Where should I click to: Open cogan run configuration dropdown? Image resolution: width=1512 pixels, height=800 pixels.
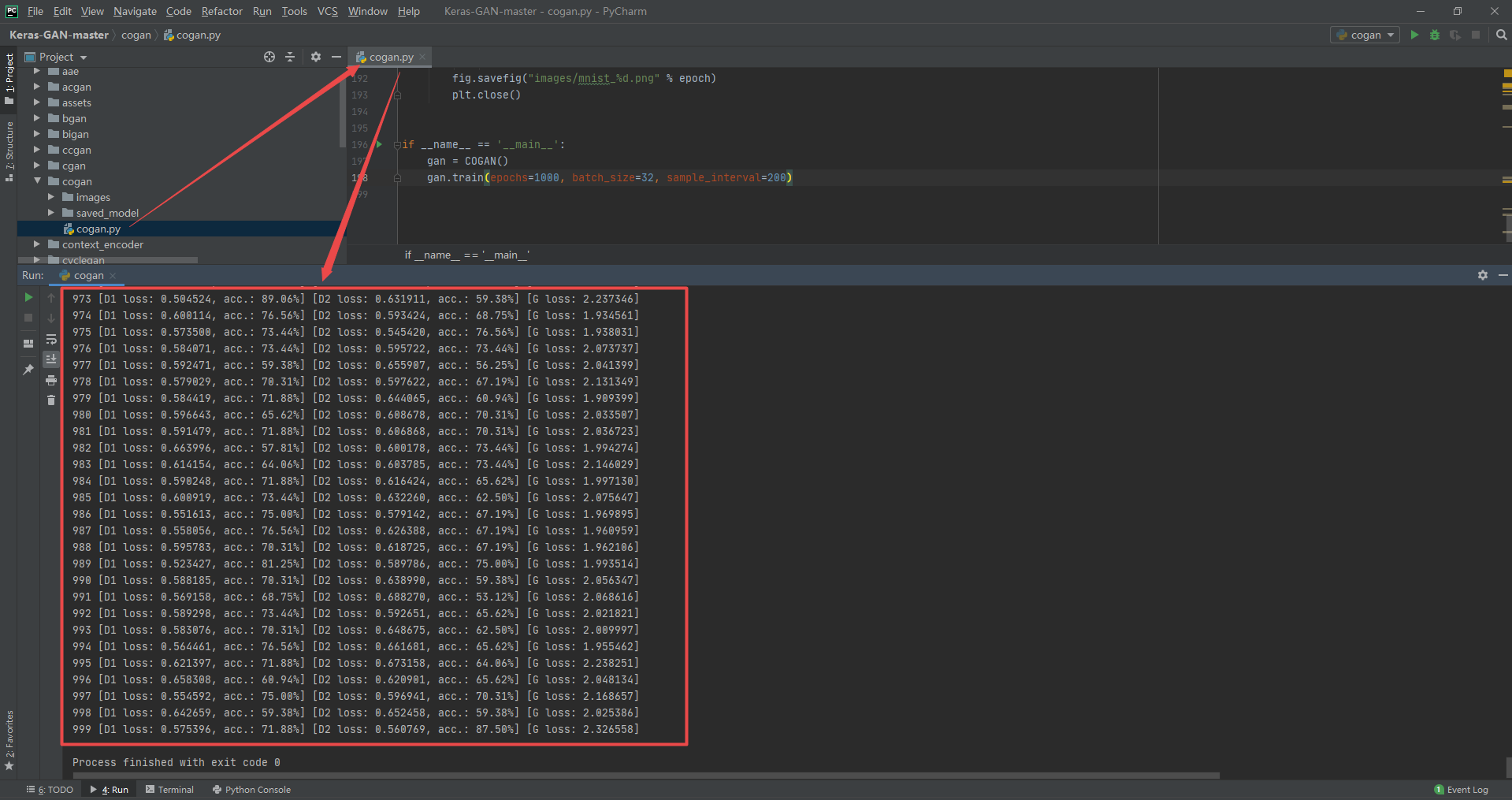click(1365, 35)
